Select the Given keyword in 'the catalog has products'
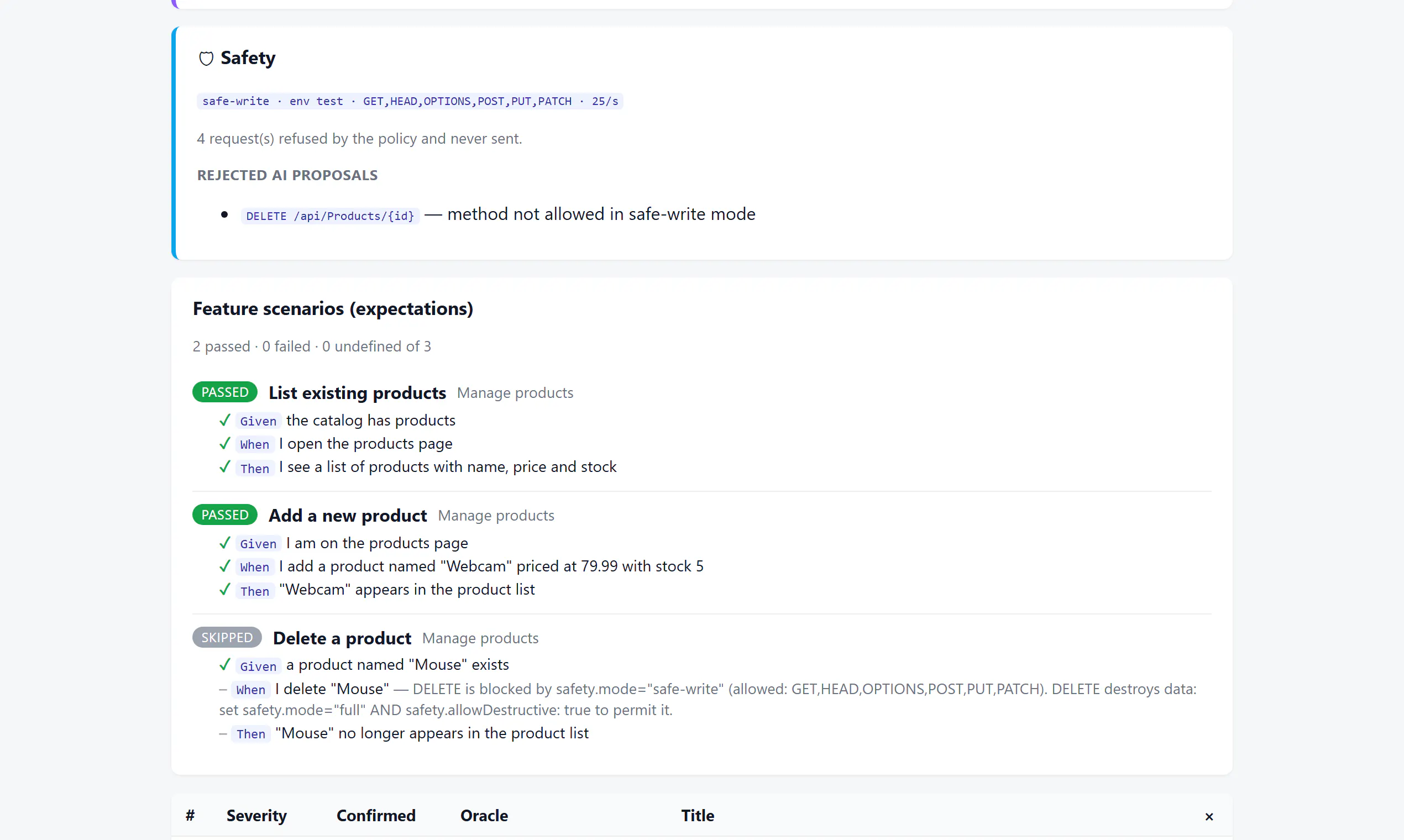This screenshot has width=1404, height=840. (258, 421)
